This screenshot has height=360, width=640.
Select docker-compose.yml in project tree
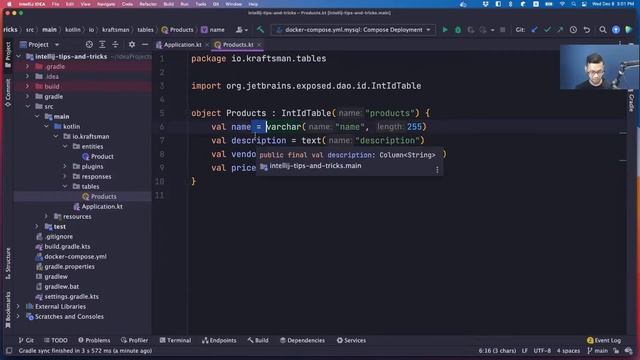click(71, 256)
